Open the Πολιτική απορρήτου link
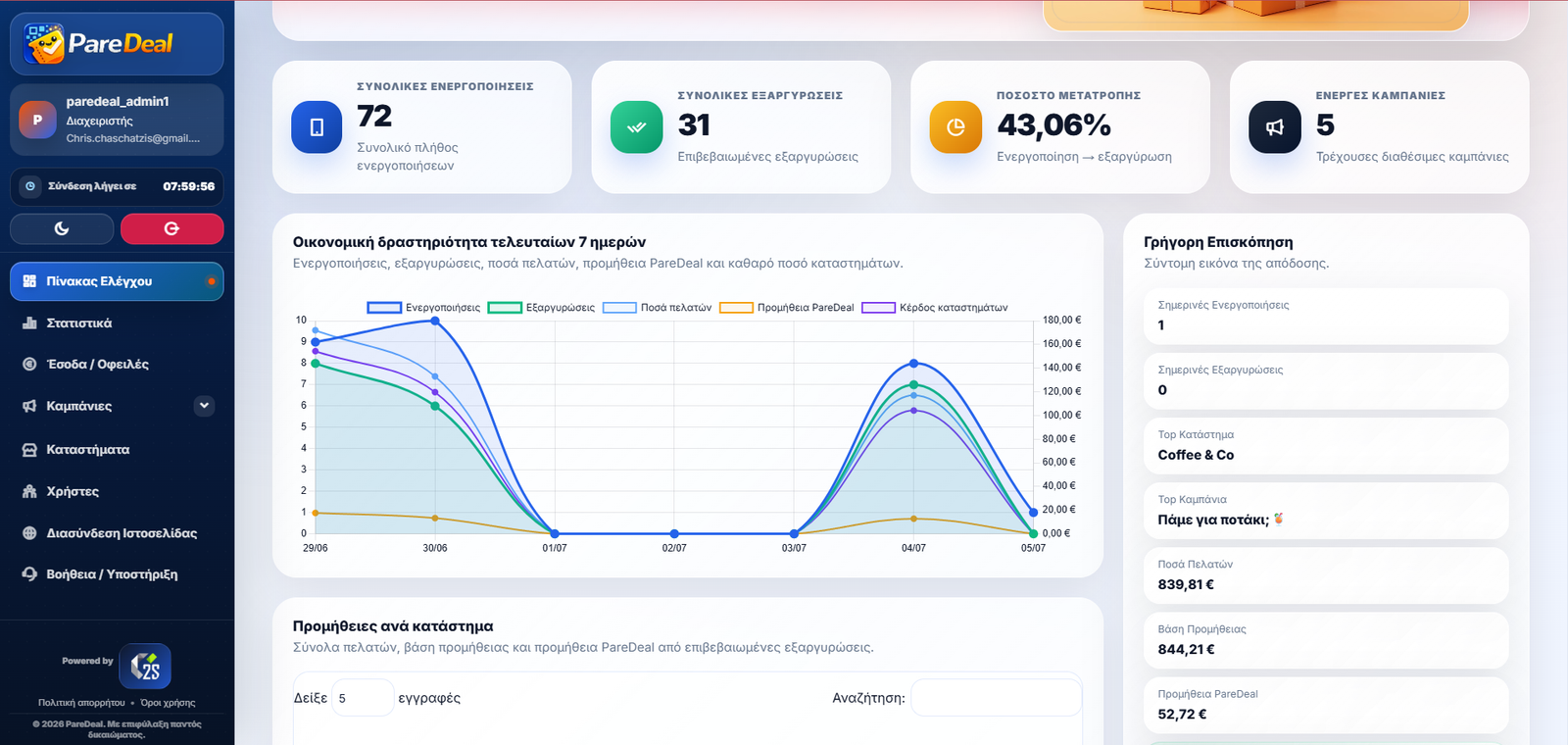 [x=81, y=703]
